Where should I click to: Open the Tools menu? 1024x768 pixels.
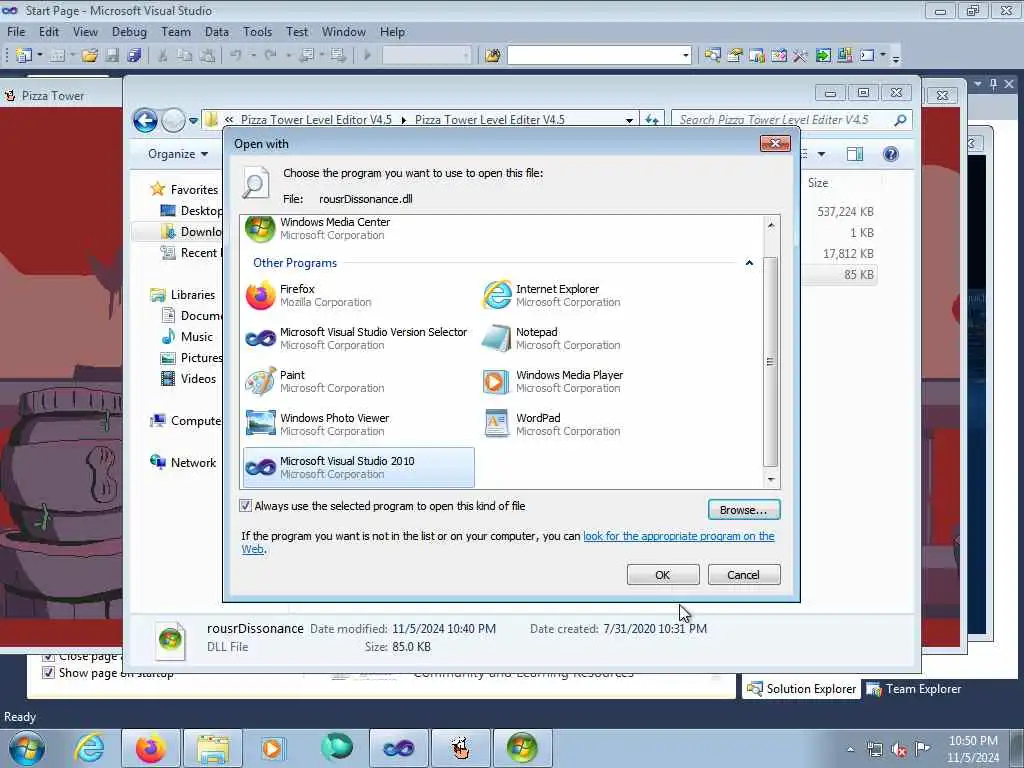257,31
